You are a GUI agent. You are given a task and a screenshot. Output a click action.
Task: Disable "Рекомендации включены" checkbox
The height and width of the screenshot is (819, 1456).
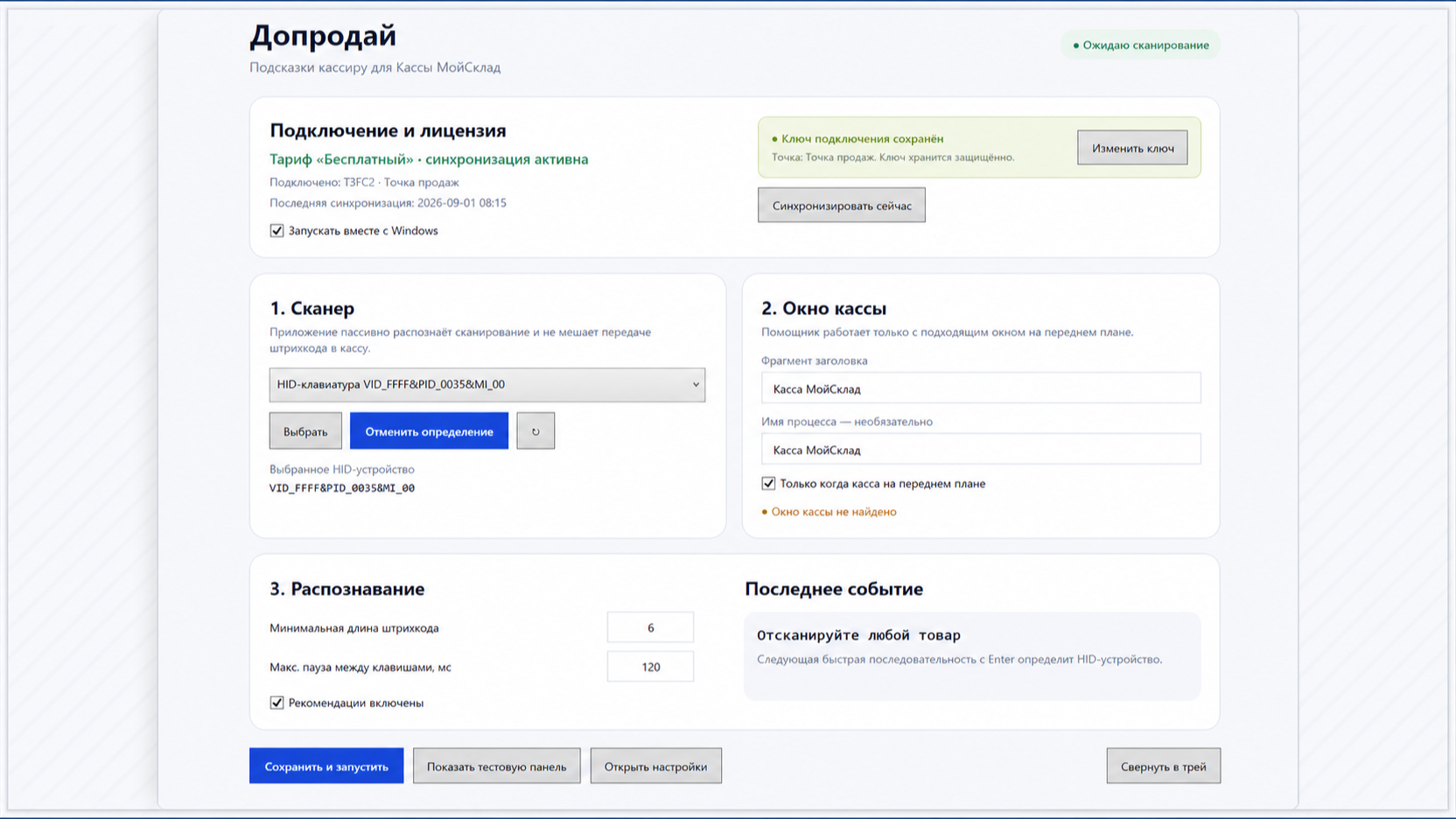(x=276, y=703)
